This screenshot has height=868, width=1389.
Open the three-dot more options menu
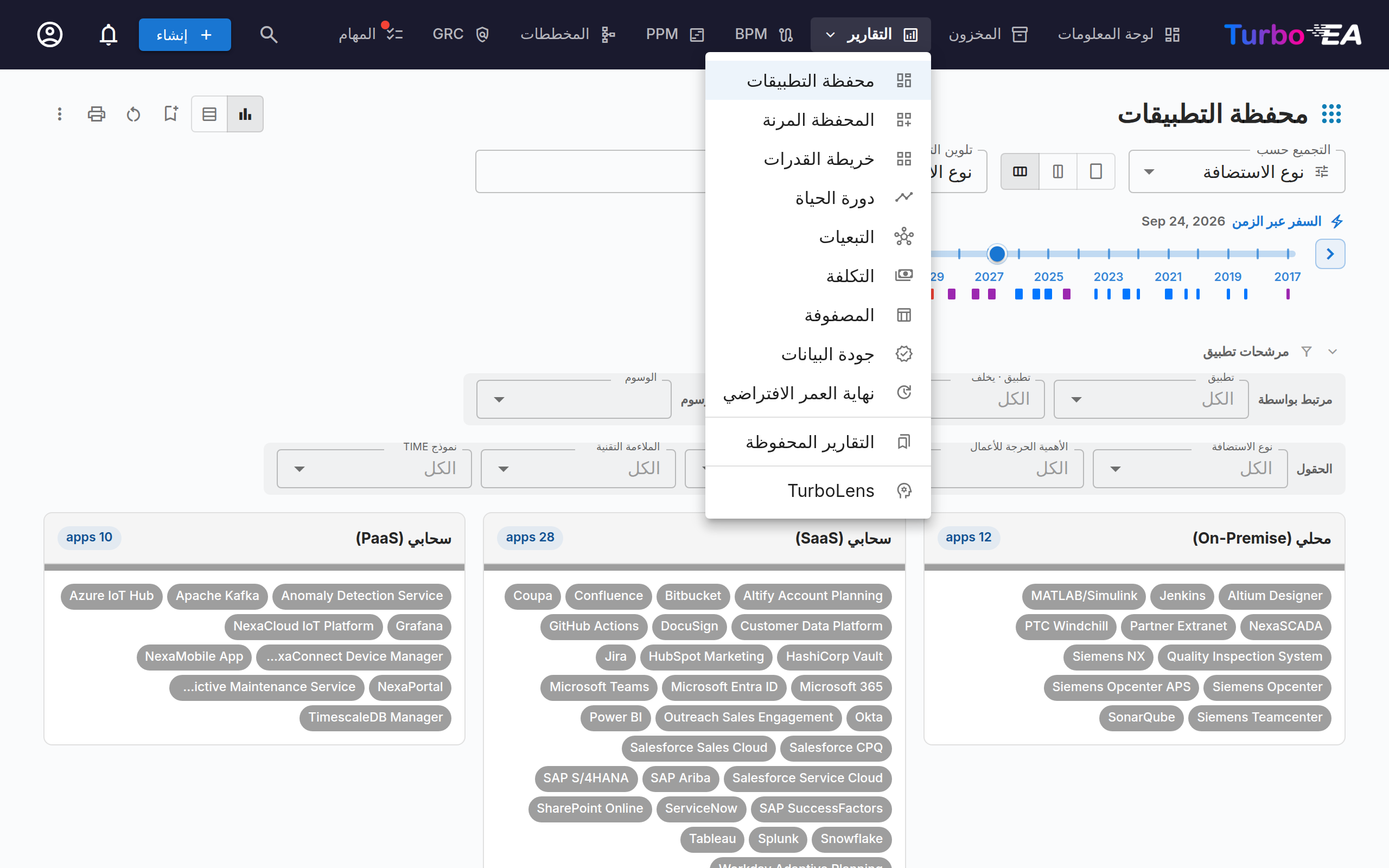point(59,114)
